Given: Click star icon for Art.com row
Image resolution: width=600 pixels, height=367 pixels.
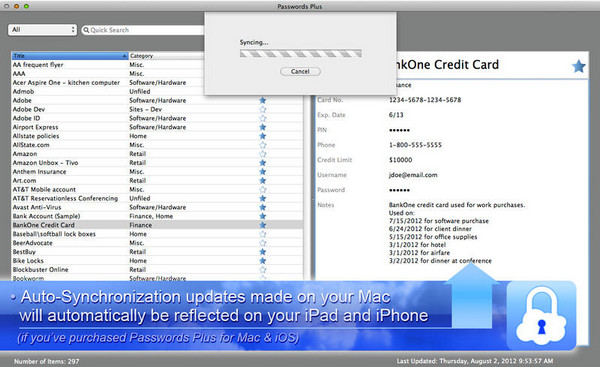Looking at the screenshot, I should pos(262,181).
